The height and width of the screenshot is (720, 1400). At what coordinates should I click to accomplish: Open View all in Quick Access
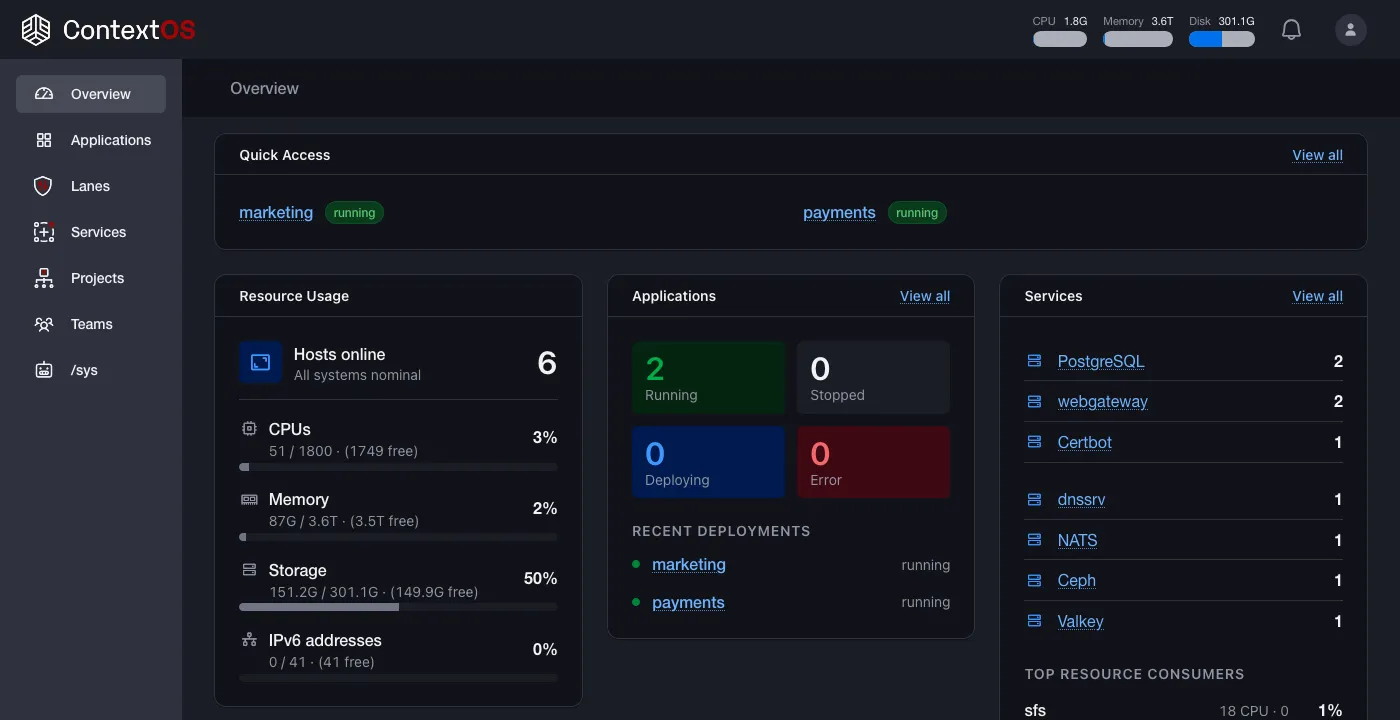[x=1317, y=155]
